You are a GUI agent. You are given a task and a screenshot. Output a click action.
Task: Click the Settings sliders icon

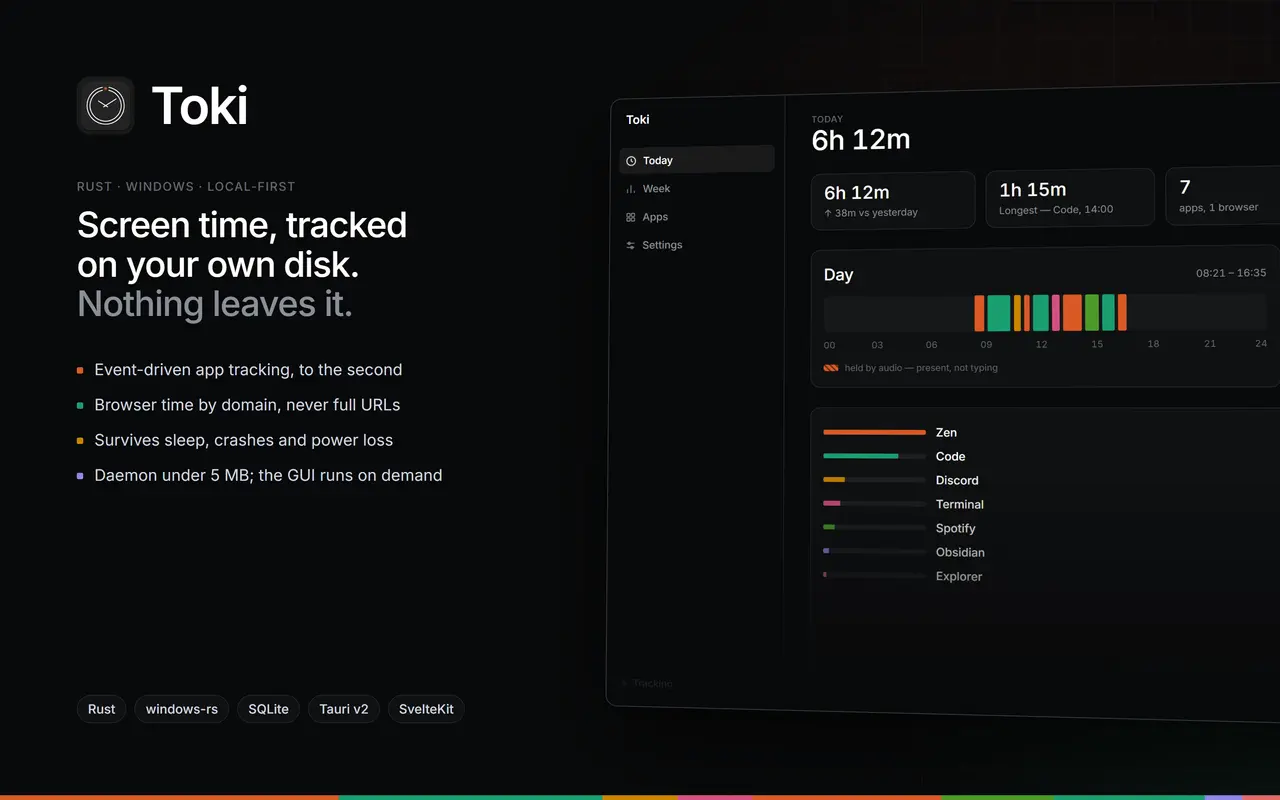point(631,245)
